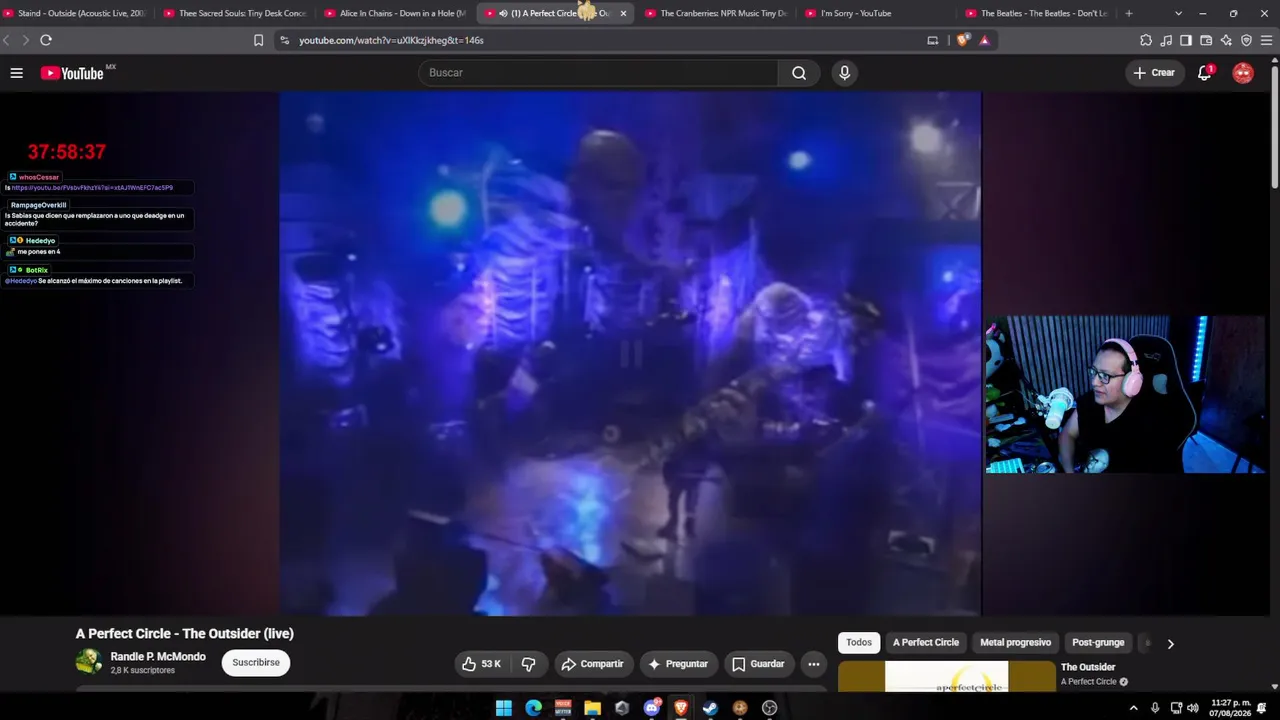This screenshot has height=720, width=1280.
Task: Open the browser extensions puzzle icon
Action: 1146,40
